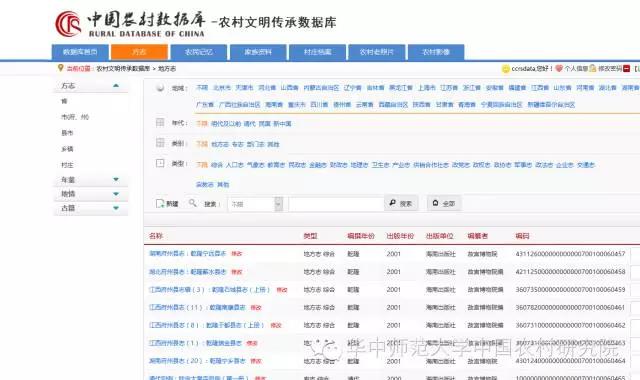The width and height of the screenshot is (640, 380).
Task: Switch to the 农民记忆 tab
Action: point(199,52)
